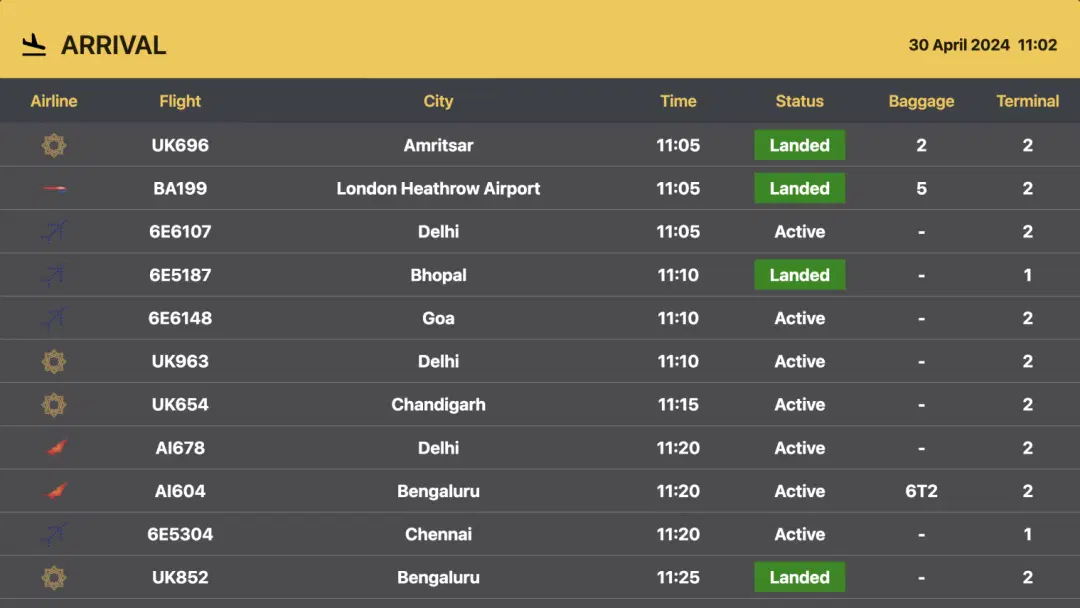Click the airplane arrival icon in the header

click(33, 44)
